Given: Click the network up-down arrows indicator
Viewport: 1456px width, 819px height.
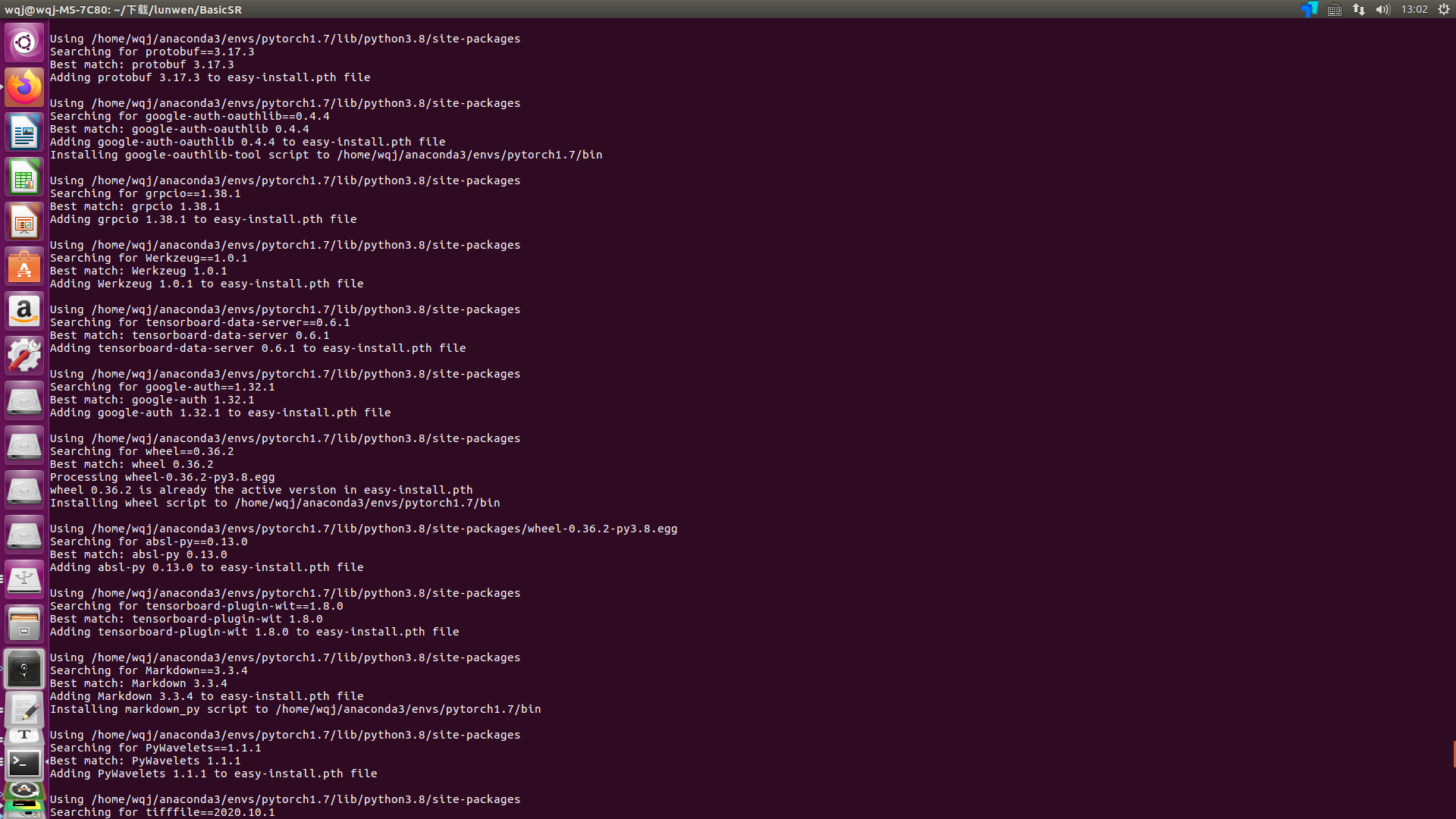Looking at the screenshot, I should tap(1357, 10).
